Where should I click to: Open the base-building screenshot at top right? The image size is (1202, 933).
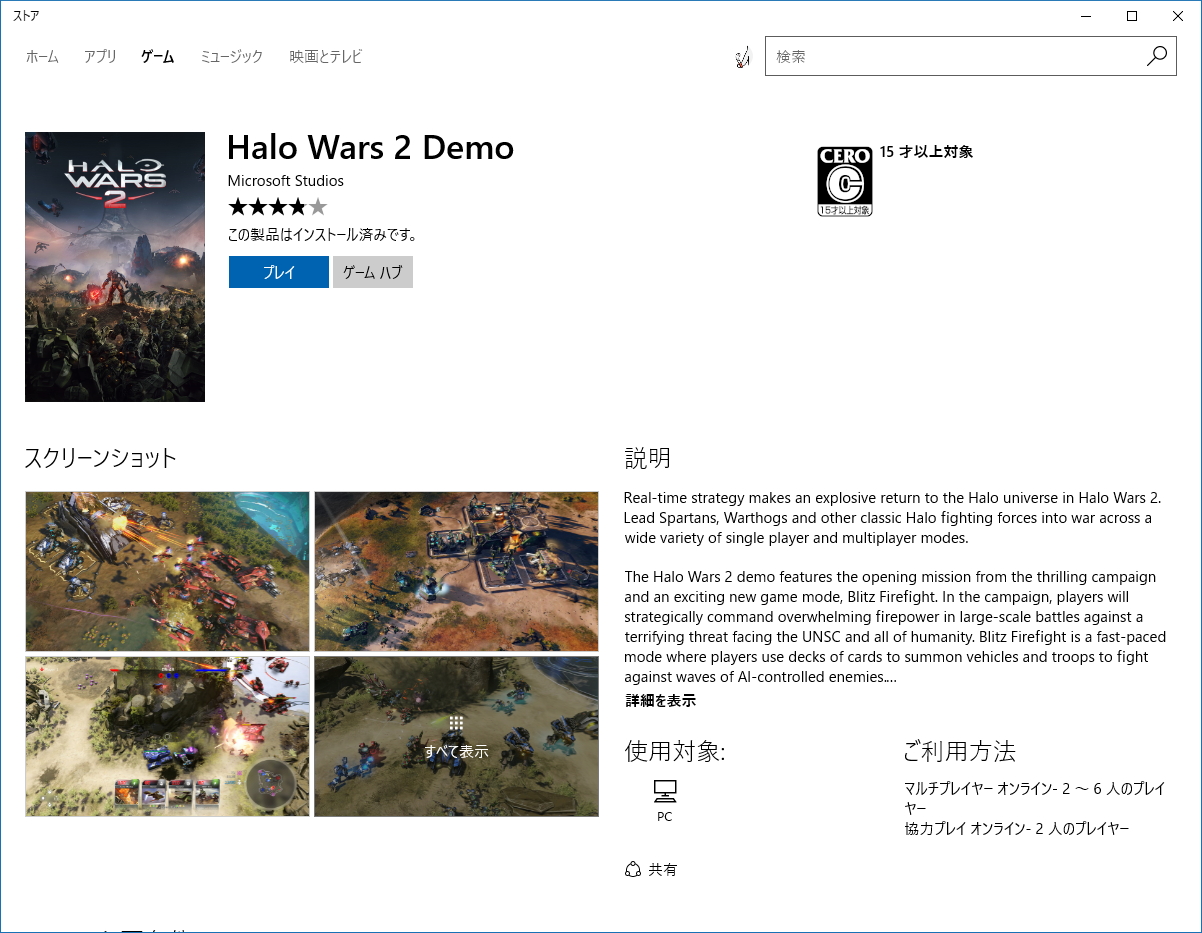[456, 570]
